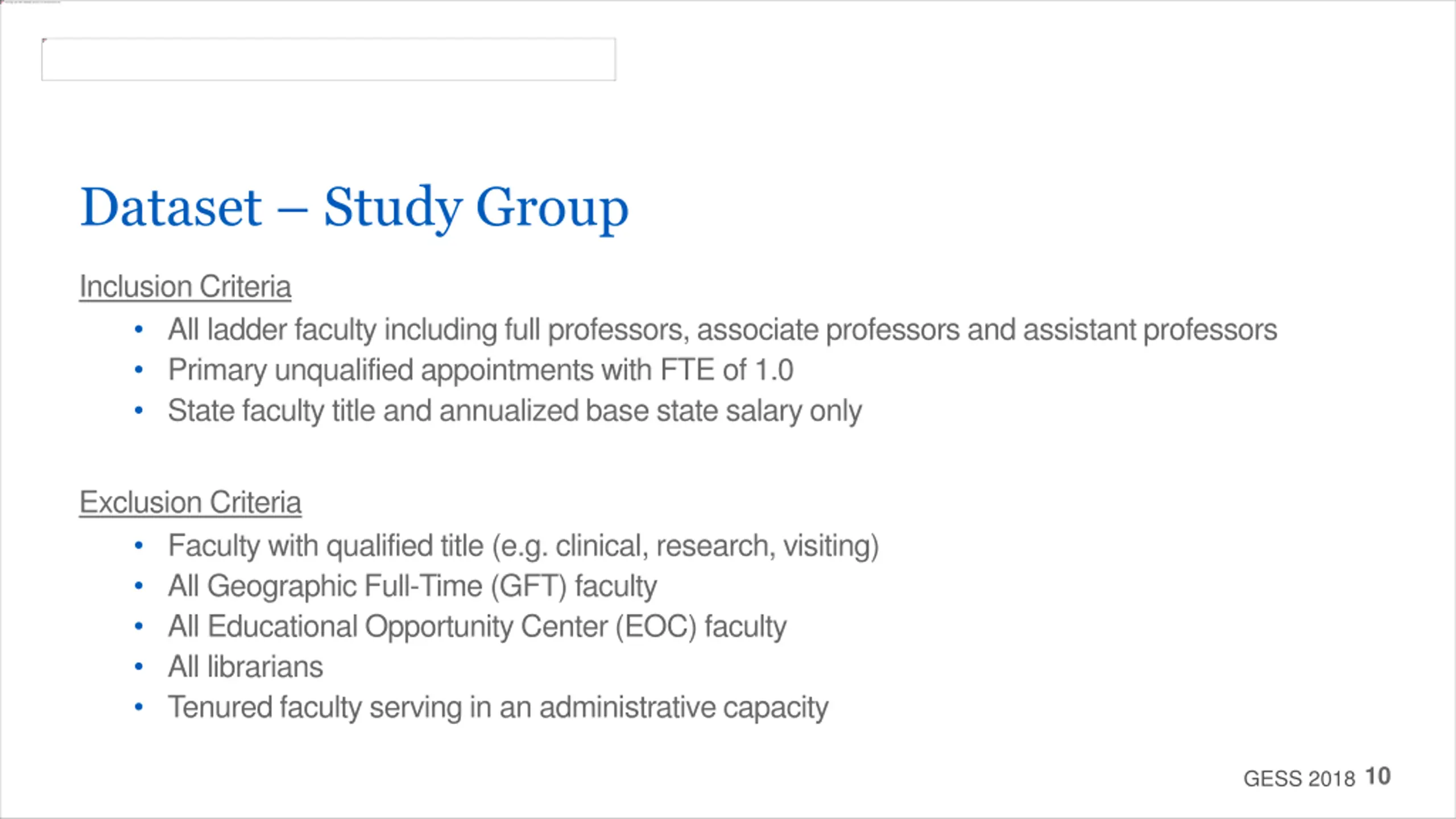Viewport: 1456px width, 819px height.
Task: Click the word 'Group' in the title
Action: [552, 209]
